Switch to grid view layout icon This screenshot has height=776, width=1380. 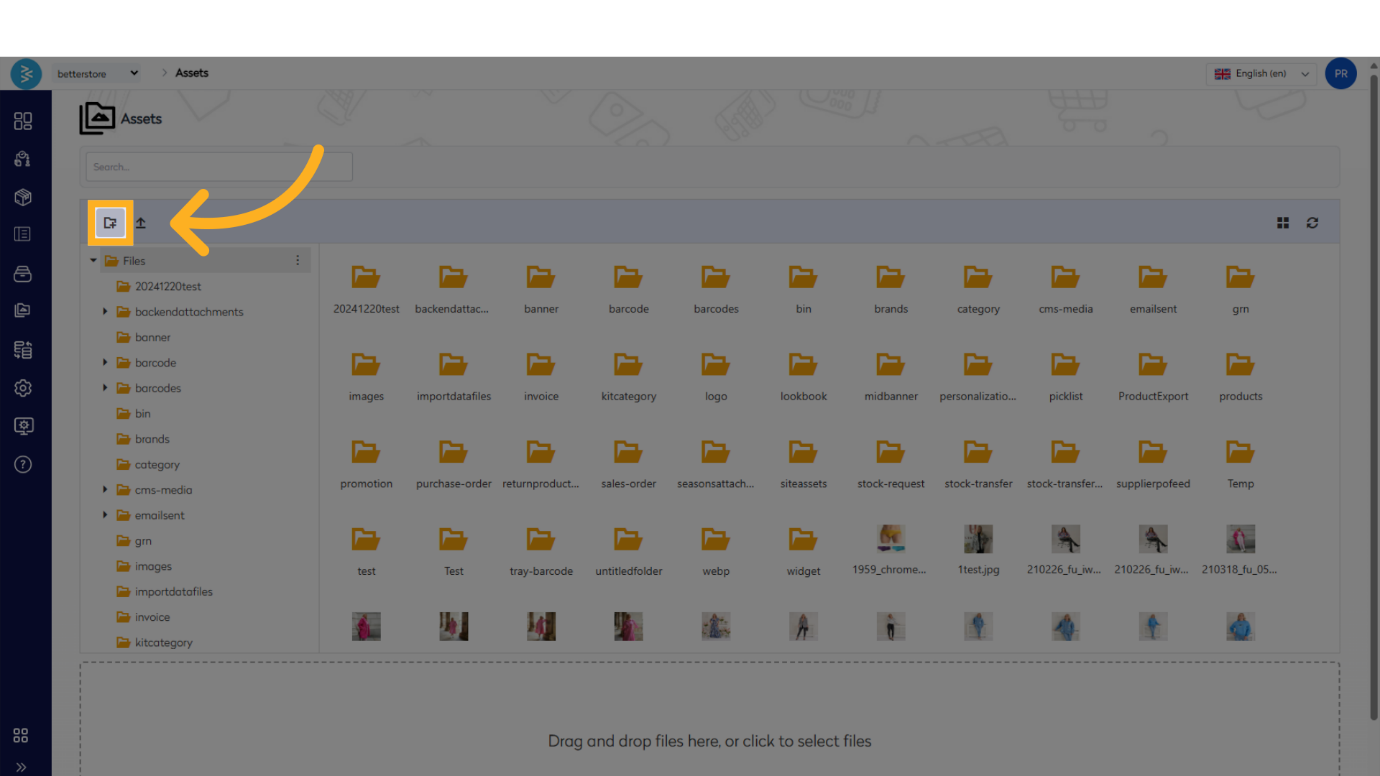(1283, 223)
